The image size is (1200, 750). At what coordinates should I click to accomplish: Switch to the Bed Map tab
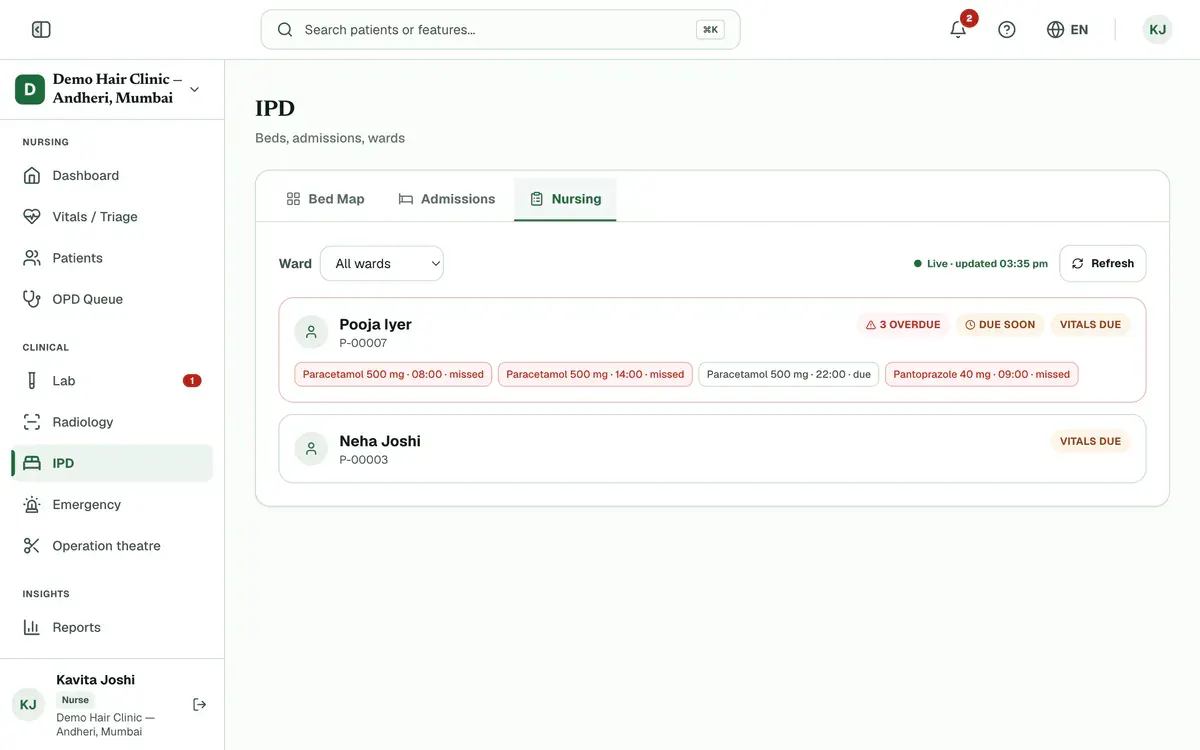pos(325,199)
